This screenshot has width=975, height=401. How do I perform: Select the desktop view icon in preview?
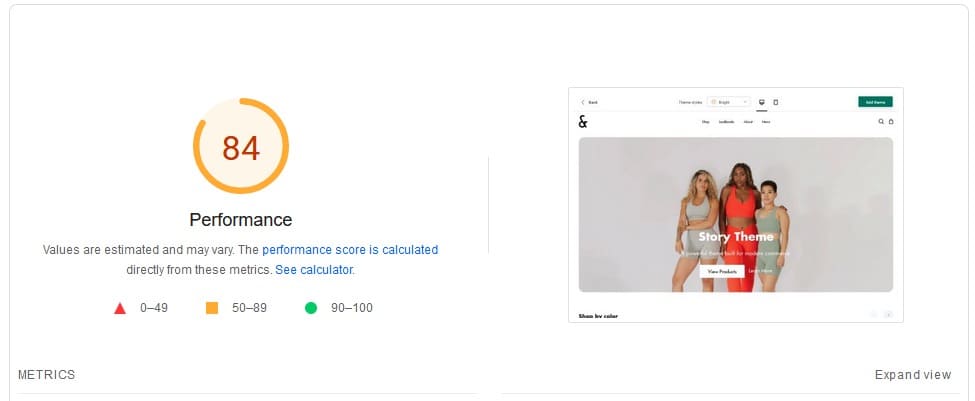click(x=762, y=102)
